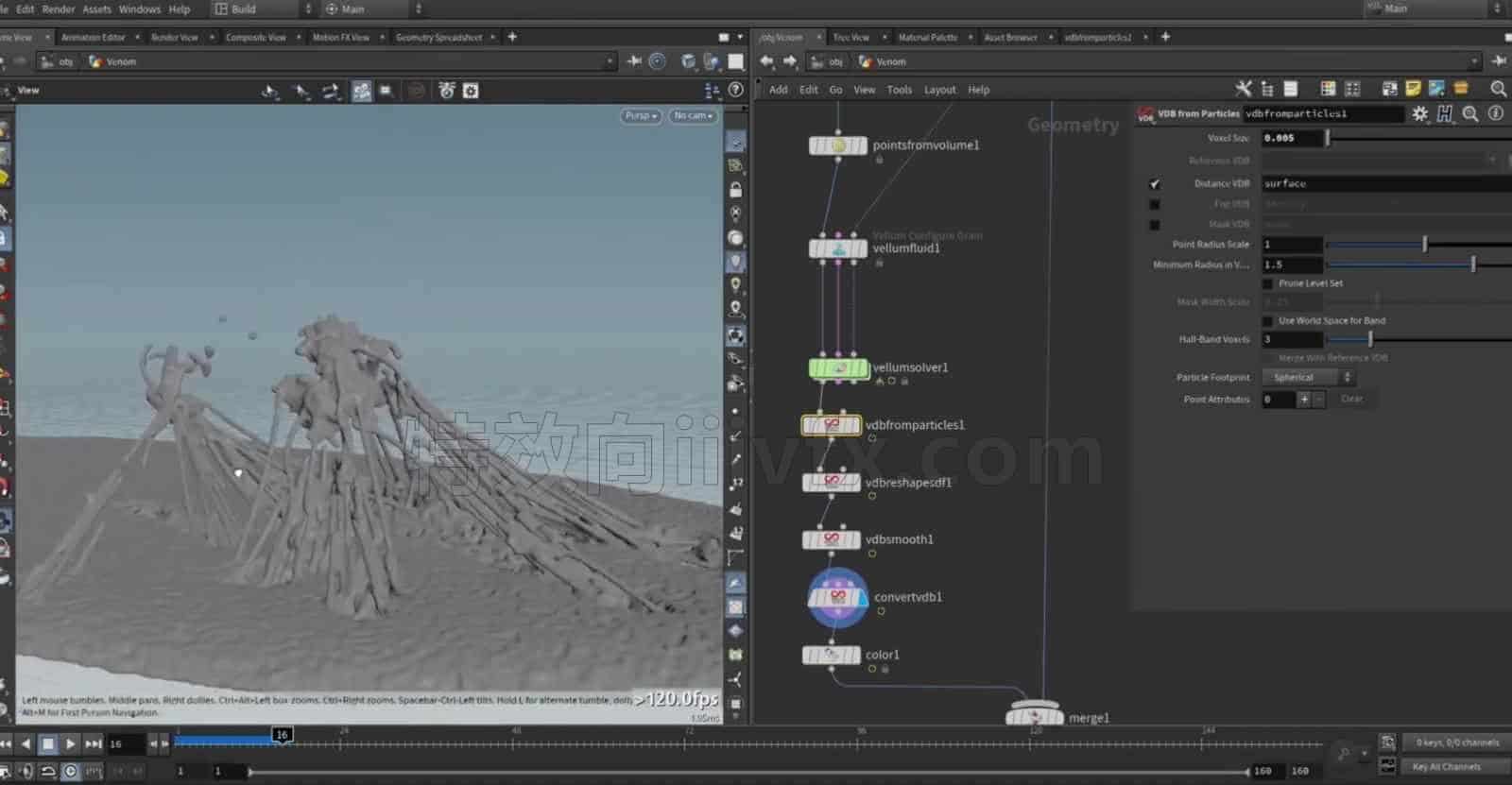Image resolution: width=1512 pixels, height=785 pixels.
Task: Open the network editor Tools menu
Action: (x=899, y=90)
